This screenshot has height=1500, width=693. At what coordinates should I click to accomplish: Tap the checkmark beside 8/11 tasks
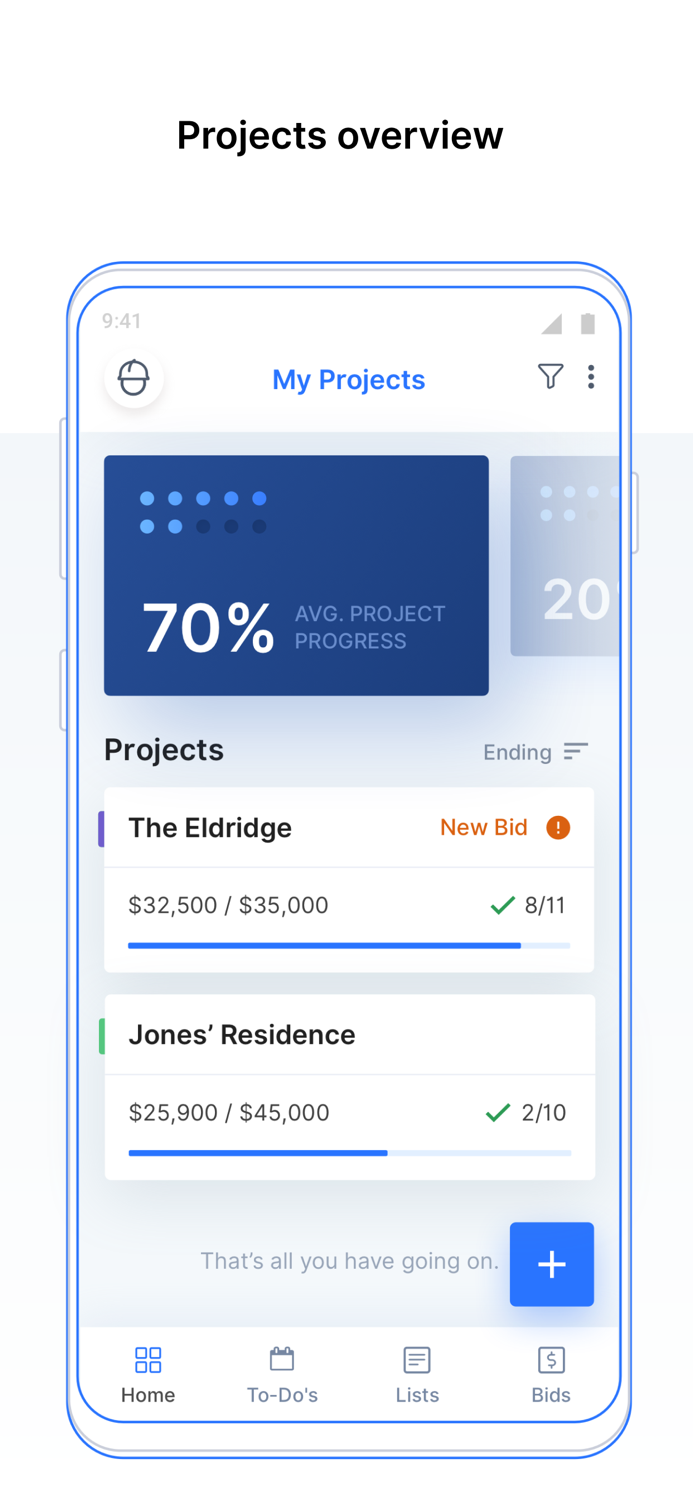[x=501, y=904]
